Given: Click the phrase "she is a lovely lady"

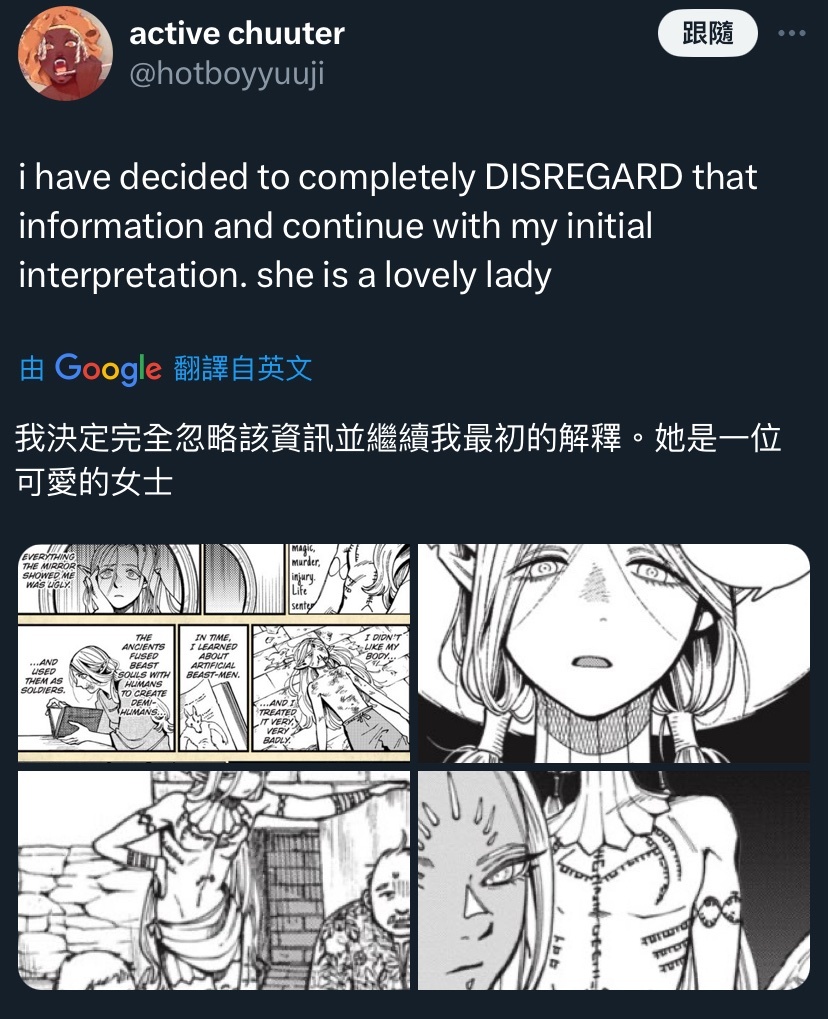Looking at the screenshot, I should point(404,276).
